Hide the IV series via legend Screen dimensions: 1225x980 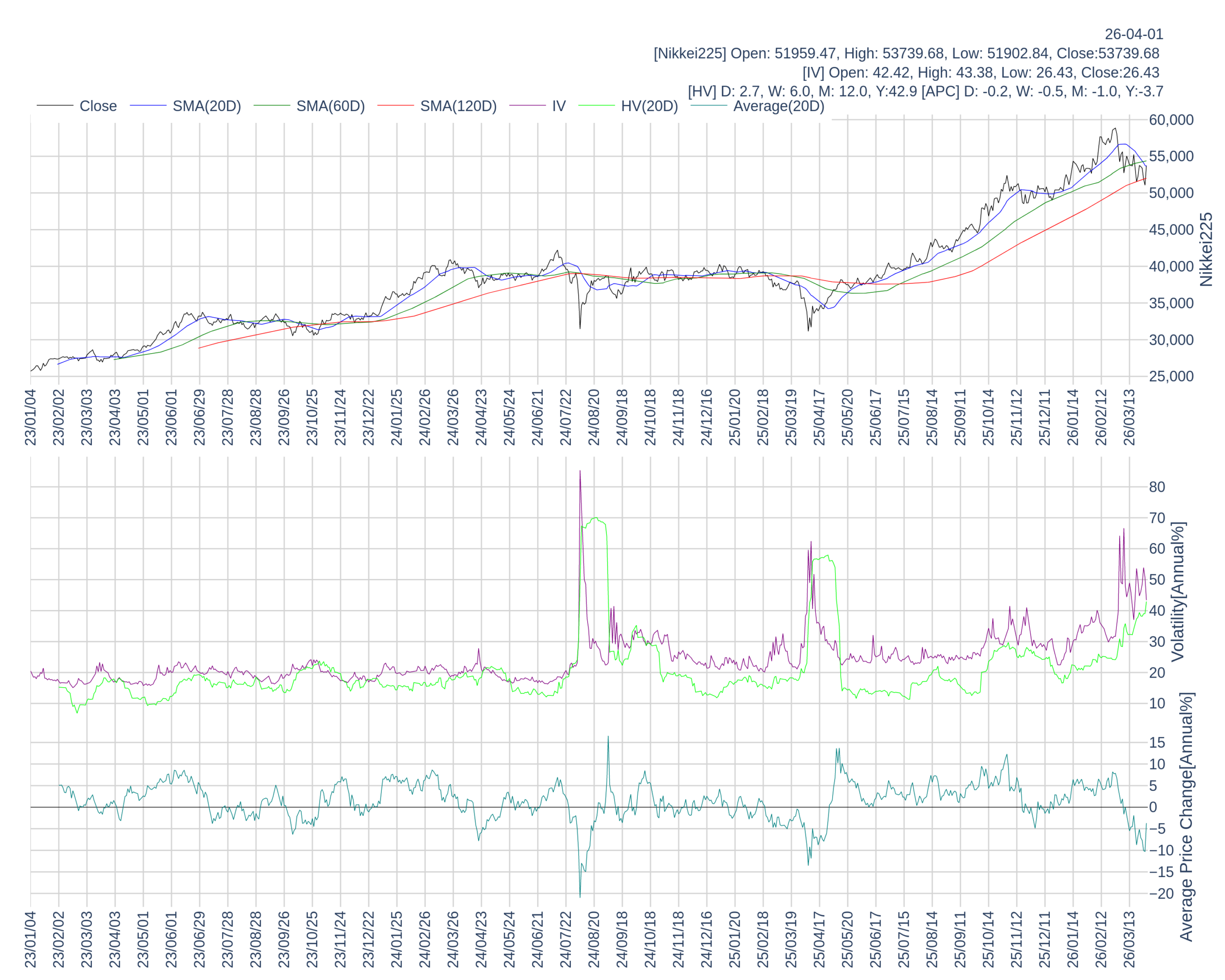point(558,106)
